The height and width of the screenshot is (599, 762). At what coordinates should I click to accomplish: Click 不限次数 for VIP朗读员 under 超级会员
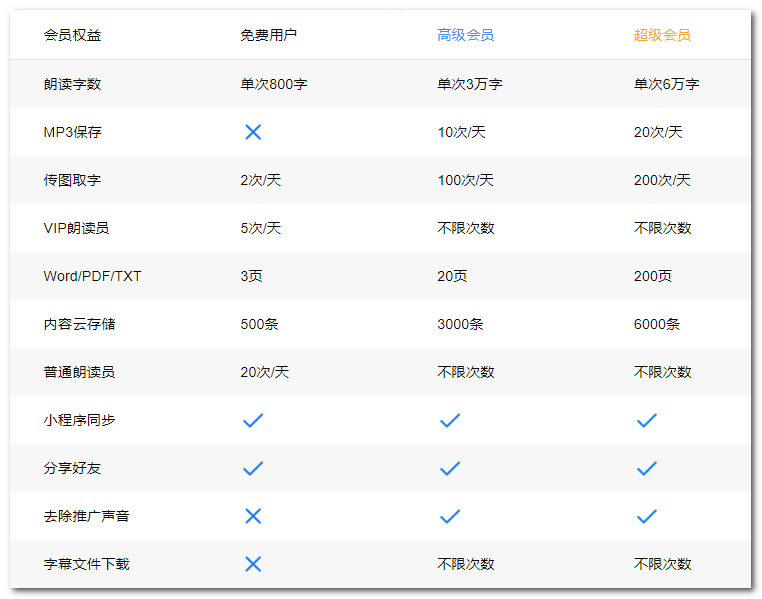662,228
